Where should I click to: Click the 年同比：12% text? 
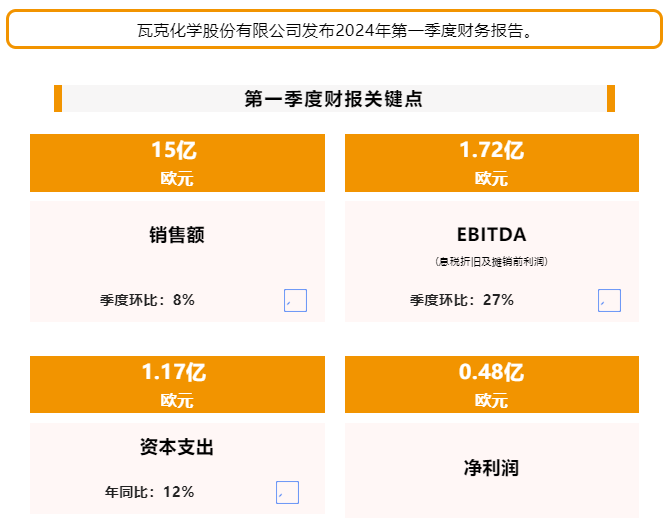click(150, 492)
